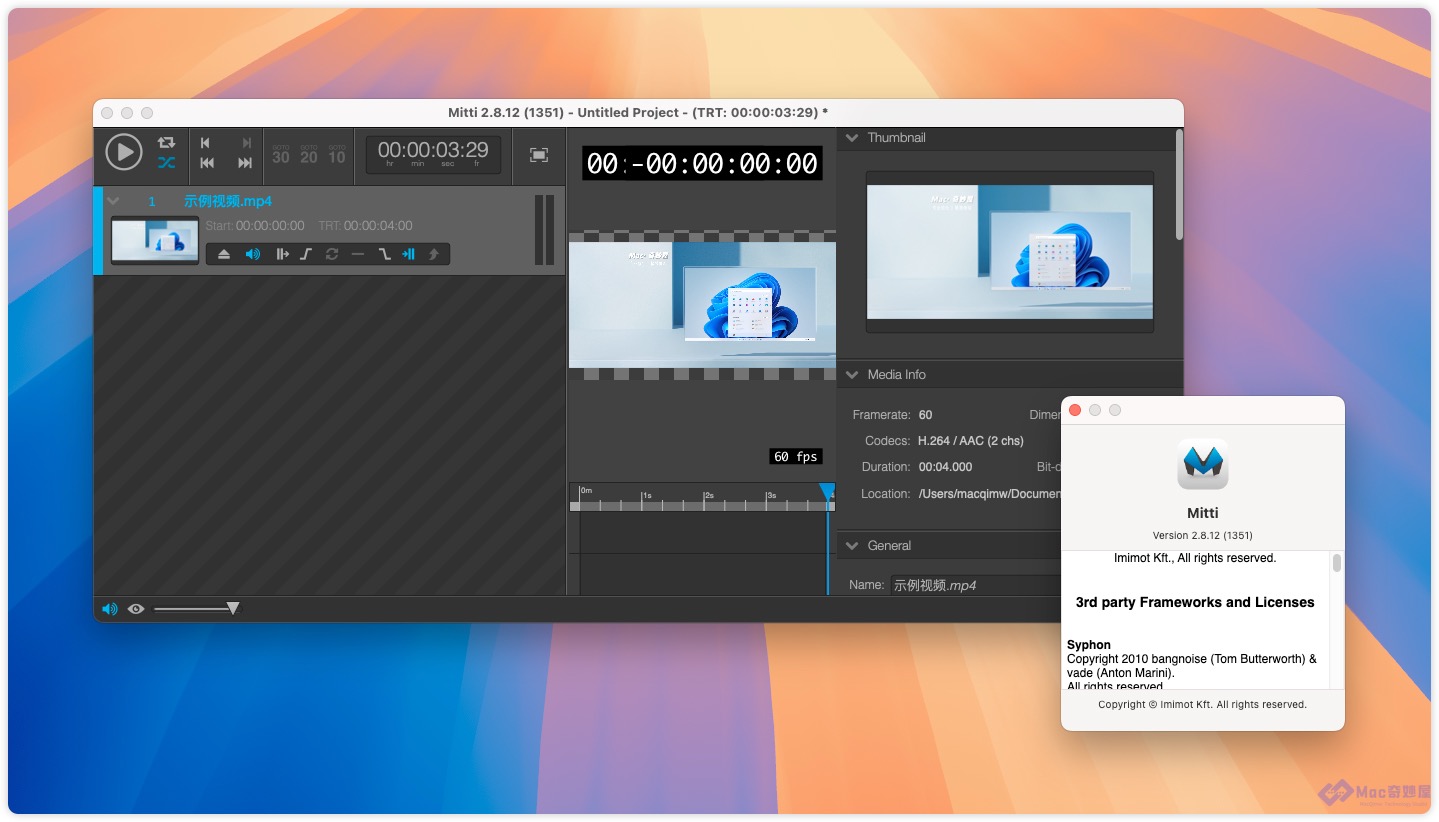Viewport: 1439px width, 822px height.
Task: Click the Framerate value 60
Action: tap(925, 415)
